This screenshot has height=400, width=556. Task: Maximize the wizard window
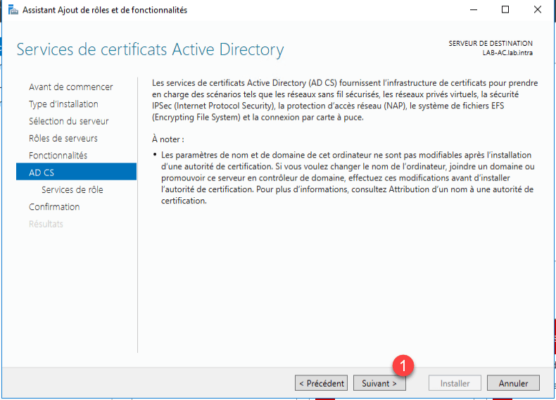tap(505, 10)
